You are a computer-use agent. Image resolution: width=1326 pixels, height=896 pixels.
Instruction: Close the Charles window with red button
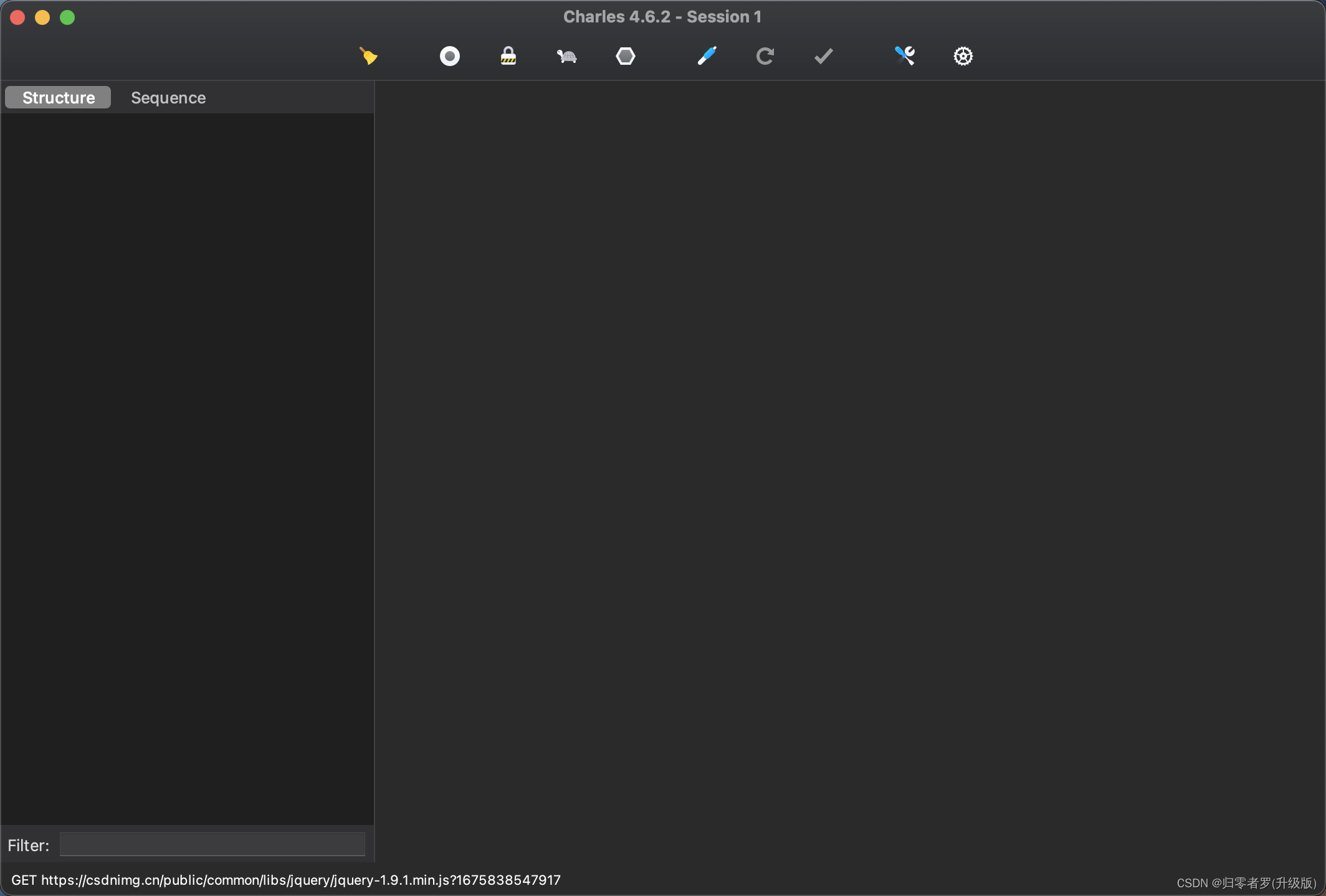point(17,17)
